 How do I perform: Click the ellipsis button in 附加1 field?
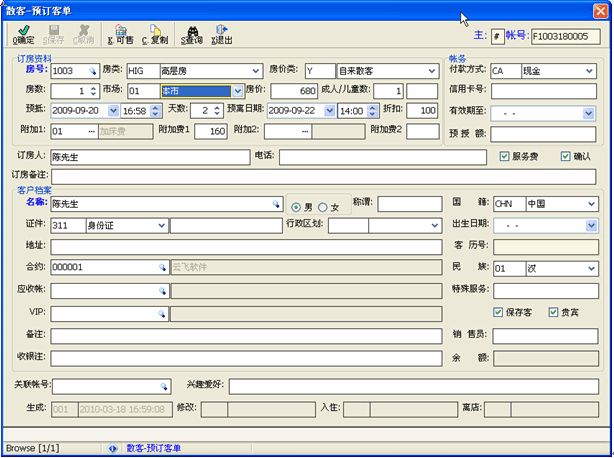coord(92,131)
